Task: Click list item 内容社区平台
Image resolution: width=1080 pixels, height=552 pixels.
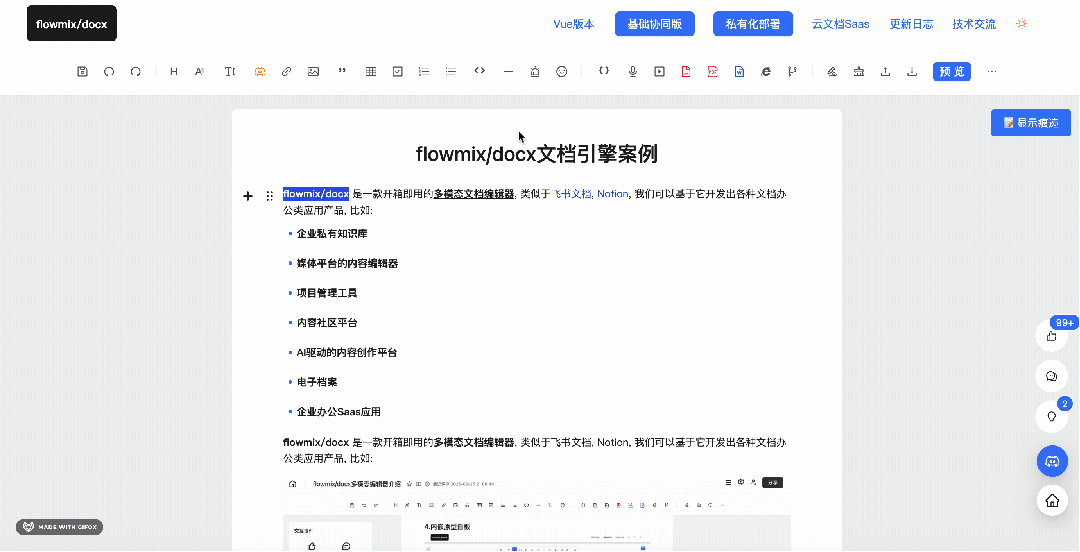Action: [x=327, y=323]
